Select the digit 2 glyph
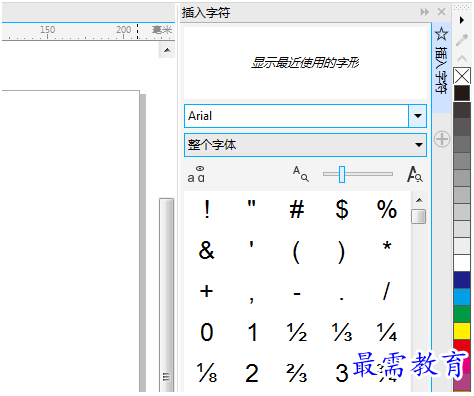This screenshot has height=396, width=474. [x=252, y=373]
